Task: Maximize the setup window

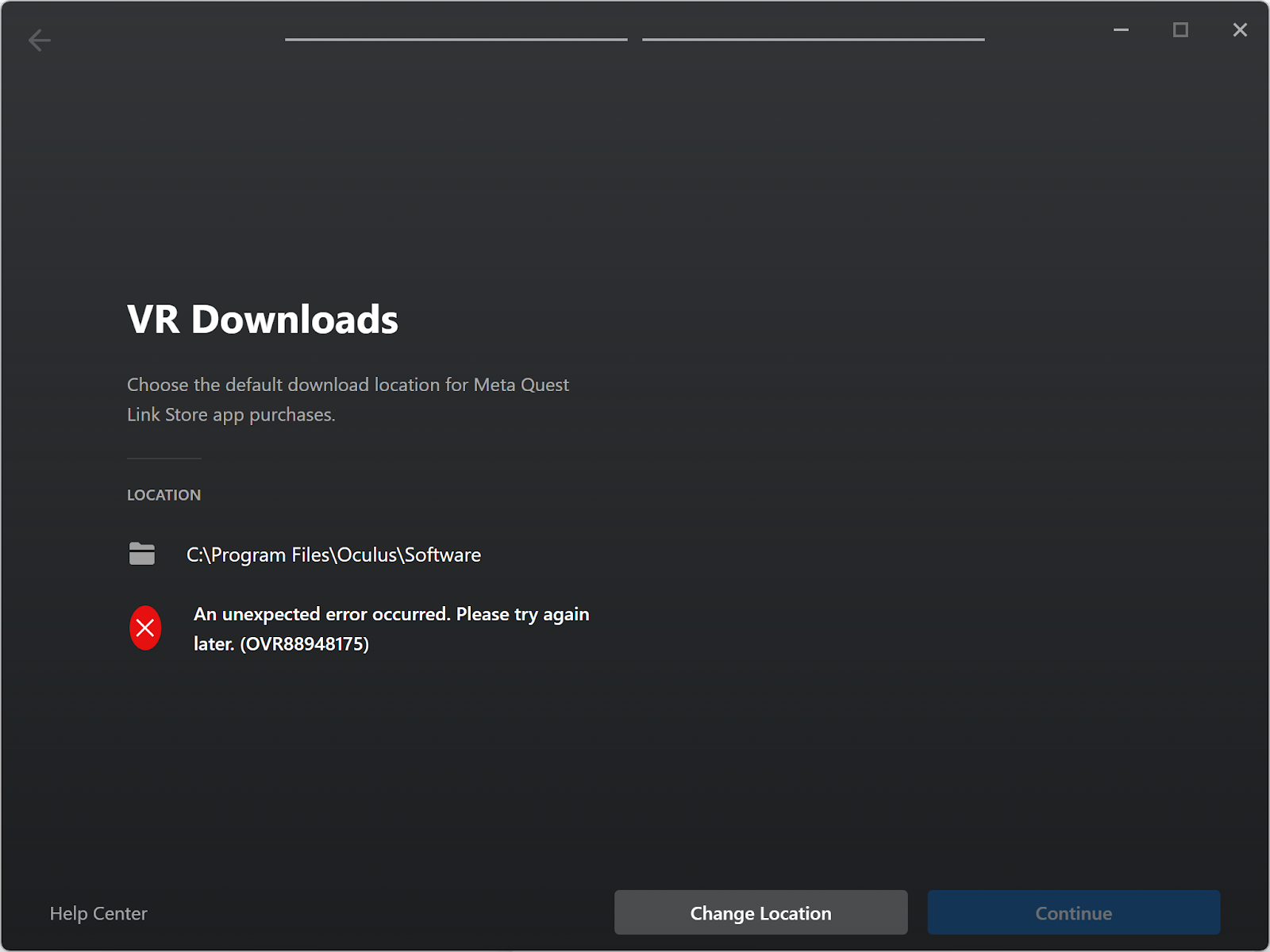Action: click(x=1180, y=30)
